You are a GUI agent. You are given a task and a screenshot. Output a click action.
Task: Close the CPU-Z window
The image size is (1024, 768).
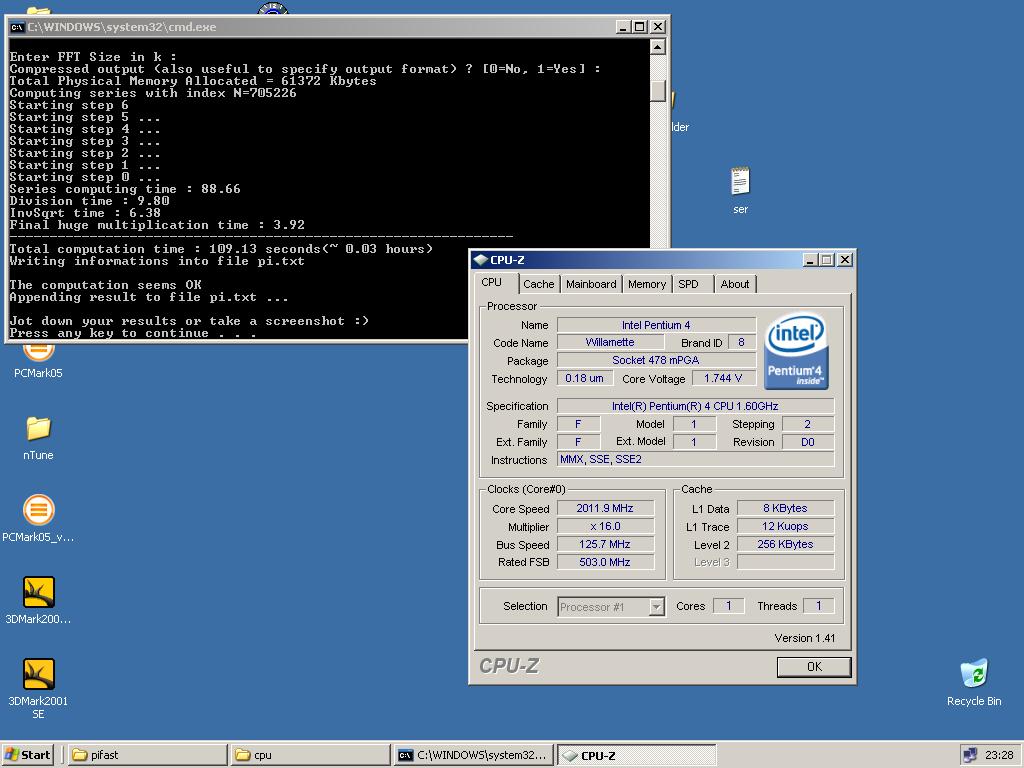pyautogui.click(x=844, y=260)
